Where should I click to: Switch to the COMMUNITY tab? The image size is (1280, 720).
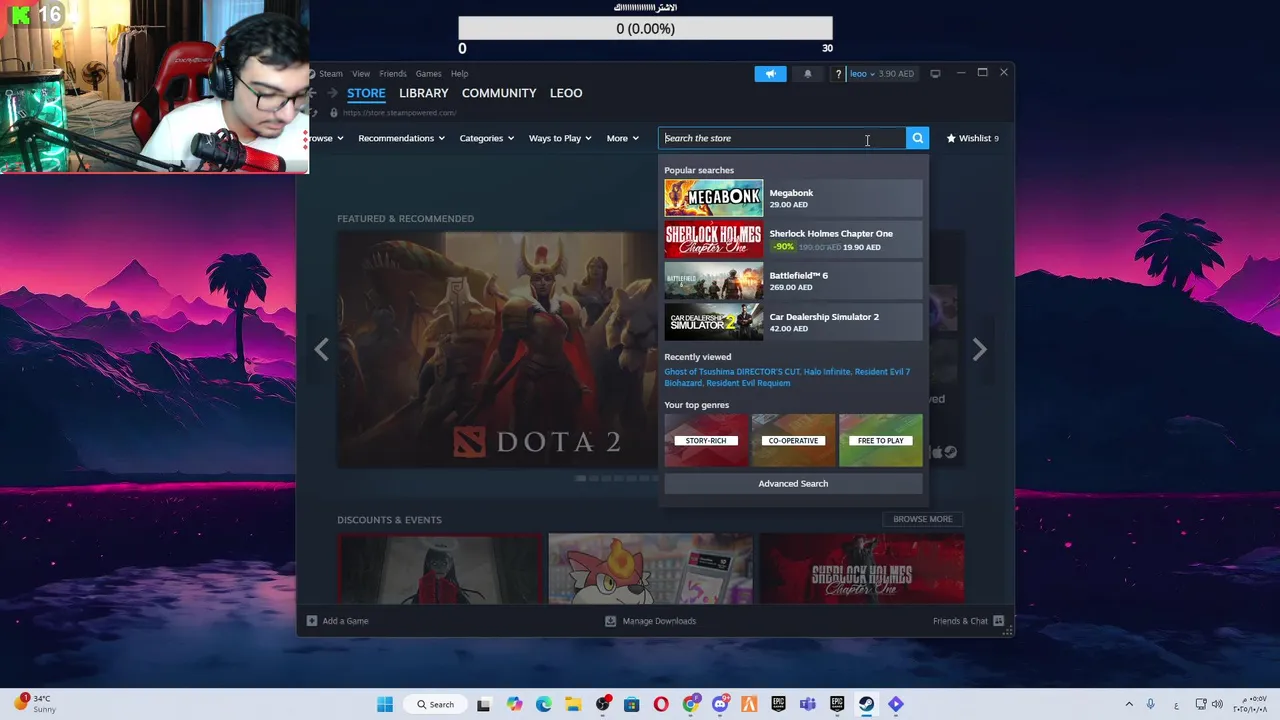point(499,93)
